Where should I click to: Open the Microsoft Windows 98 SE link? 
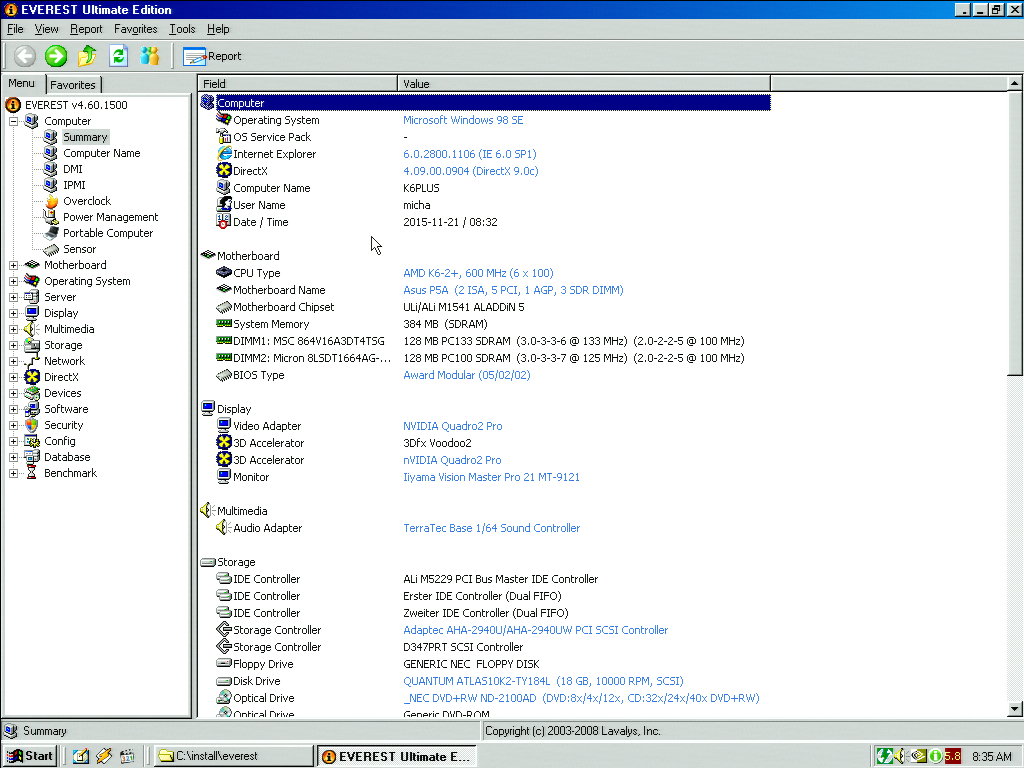(463, 120)
